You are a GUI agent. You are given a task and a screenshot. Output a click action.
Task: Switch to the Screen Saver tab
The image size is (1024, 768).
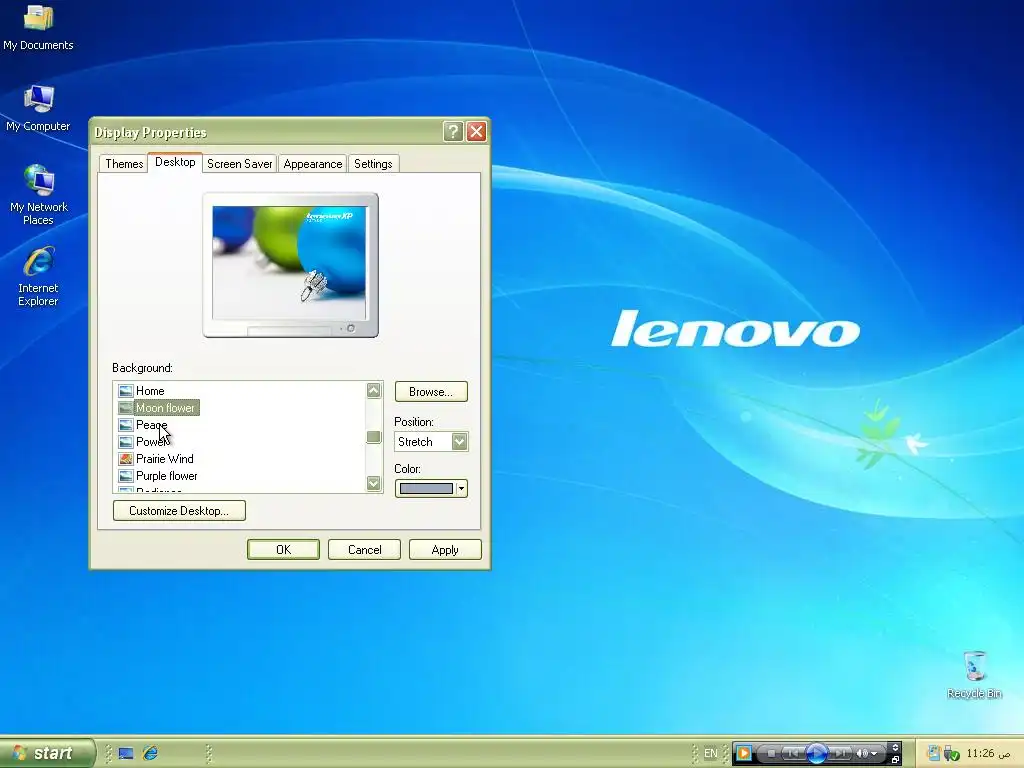[240, 164]
